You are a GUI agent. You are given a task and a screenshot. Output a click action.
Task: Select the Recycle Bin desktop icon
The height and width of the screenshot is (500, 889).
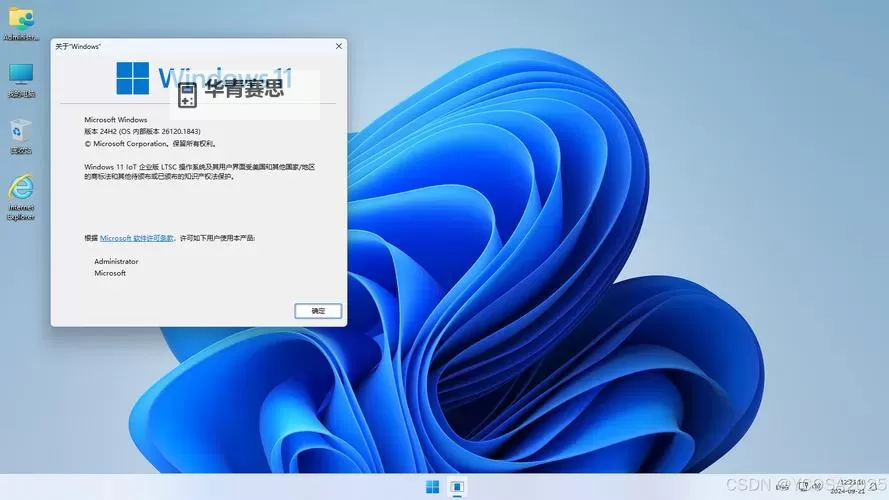[20, 133]
